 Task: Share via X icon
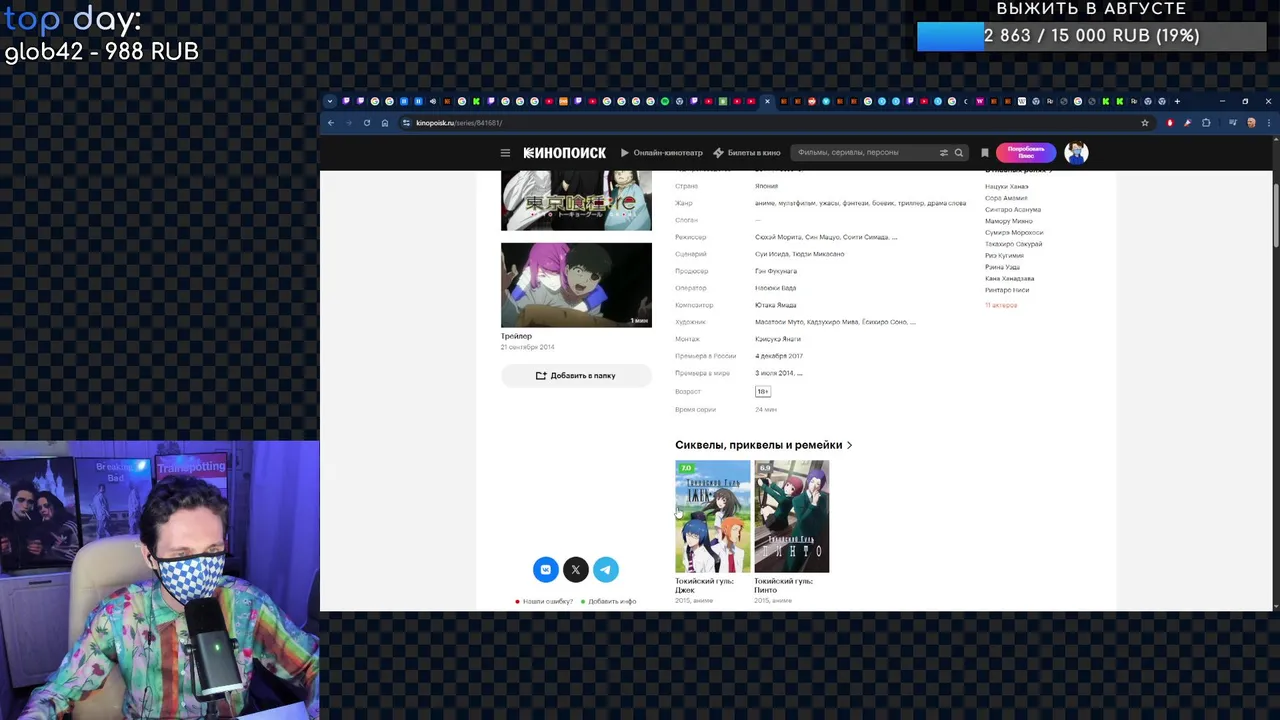(x=575, y=570)
